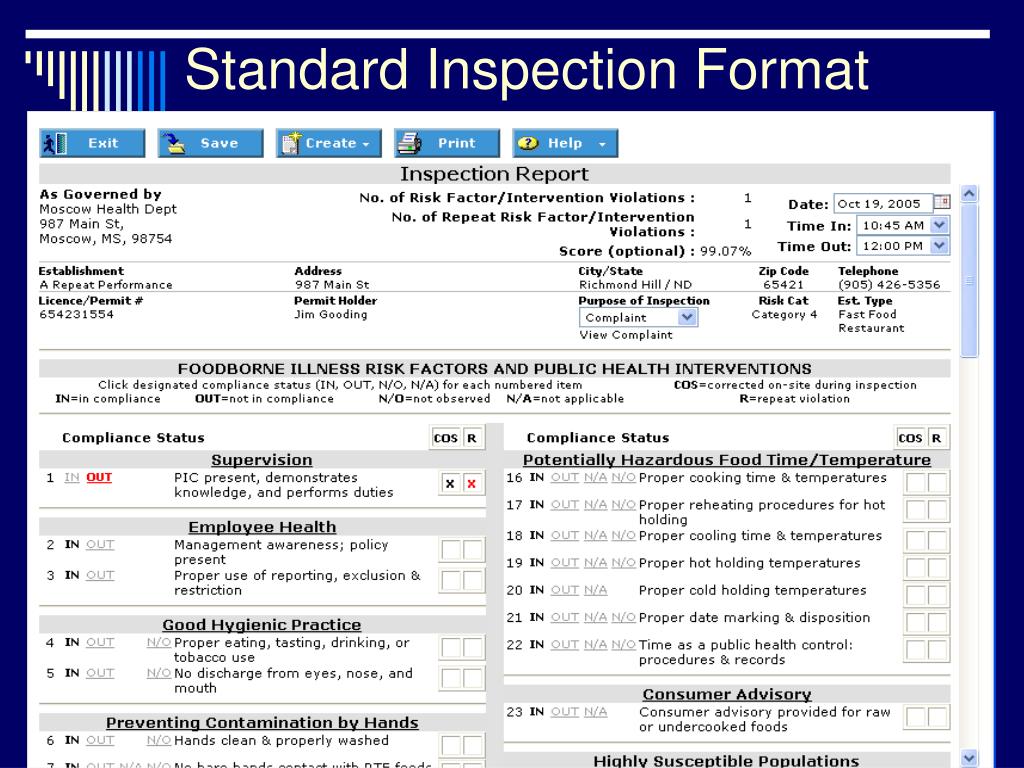The height and width of the screenshot is (768, 1024).
Task: Toggle R checkbox for item 1 PIC present
Action: [x=472, y=484]
